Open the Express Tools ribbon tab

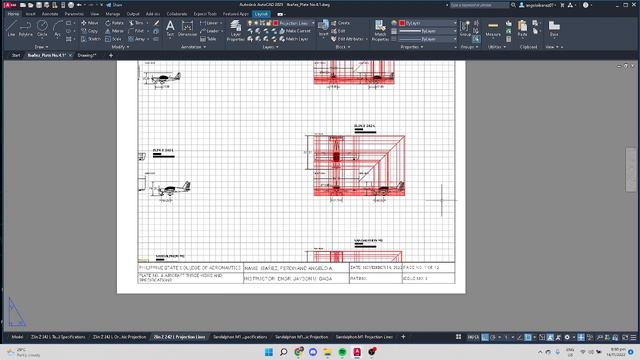205,14
